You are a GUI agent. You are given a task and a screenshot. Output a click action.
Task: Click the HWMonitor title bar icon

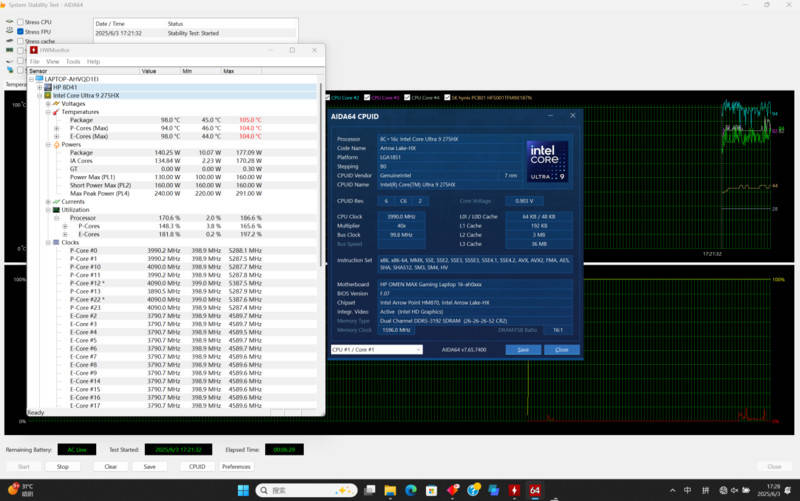click(x=34, y=50)
